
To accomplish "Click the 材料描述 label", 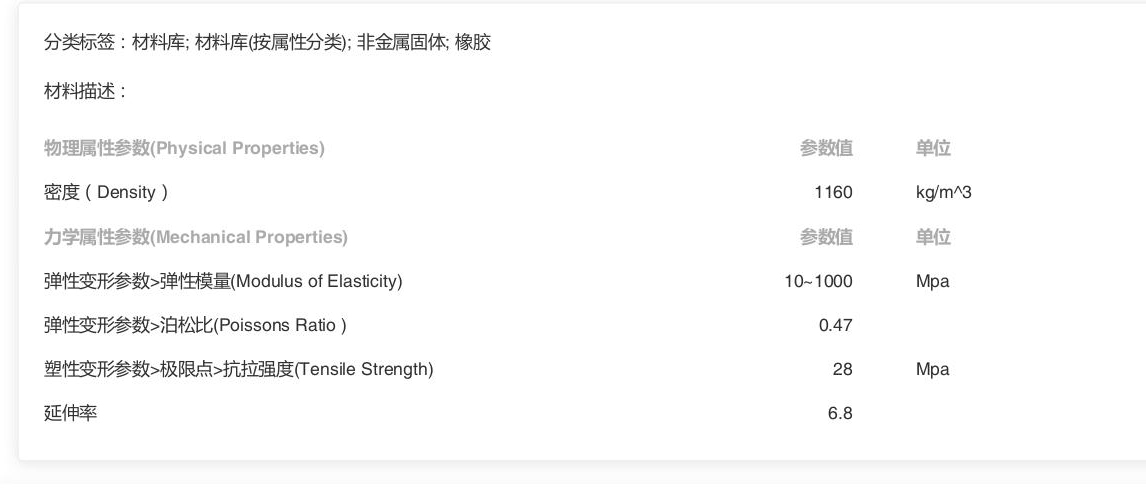I will tap(79, 92).
